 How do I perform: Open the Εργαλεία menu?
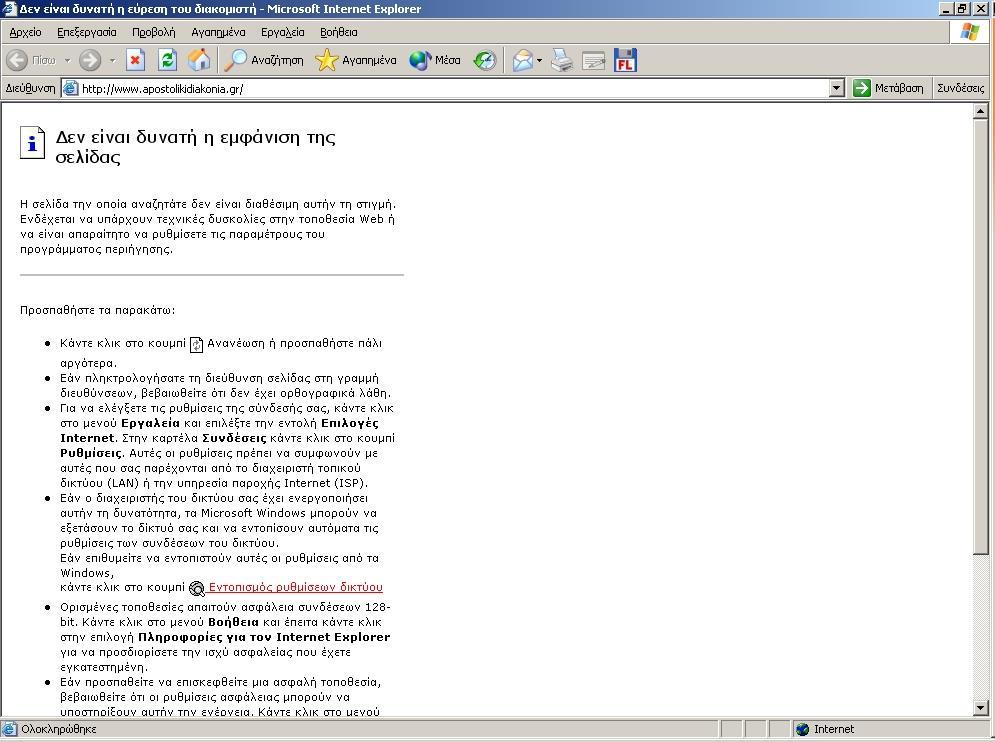(x=282, y=32)
